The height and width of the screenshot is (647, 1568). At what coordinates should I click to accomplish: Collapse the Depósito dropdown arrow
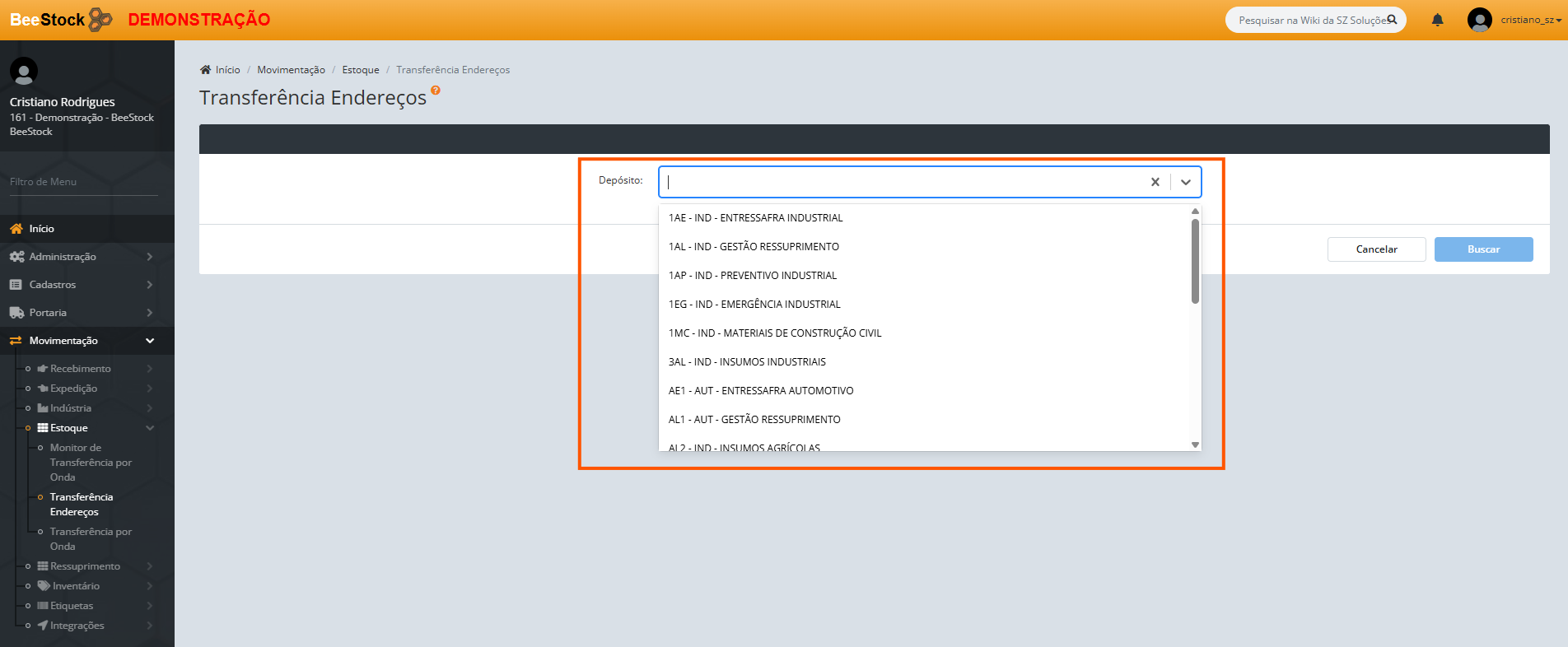pyautogui.click(x=1185, y=182)
